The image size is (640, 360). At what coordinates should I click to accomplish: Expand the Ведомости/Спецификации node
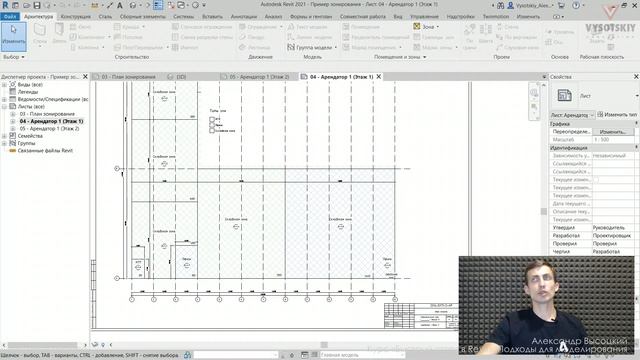click(4, 99)
